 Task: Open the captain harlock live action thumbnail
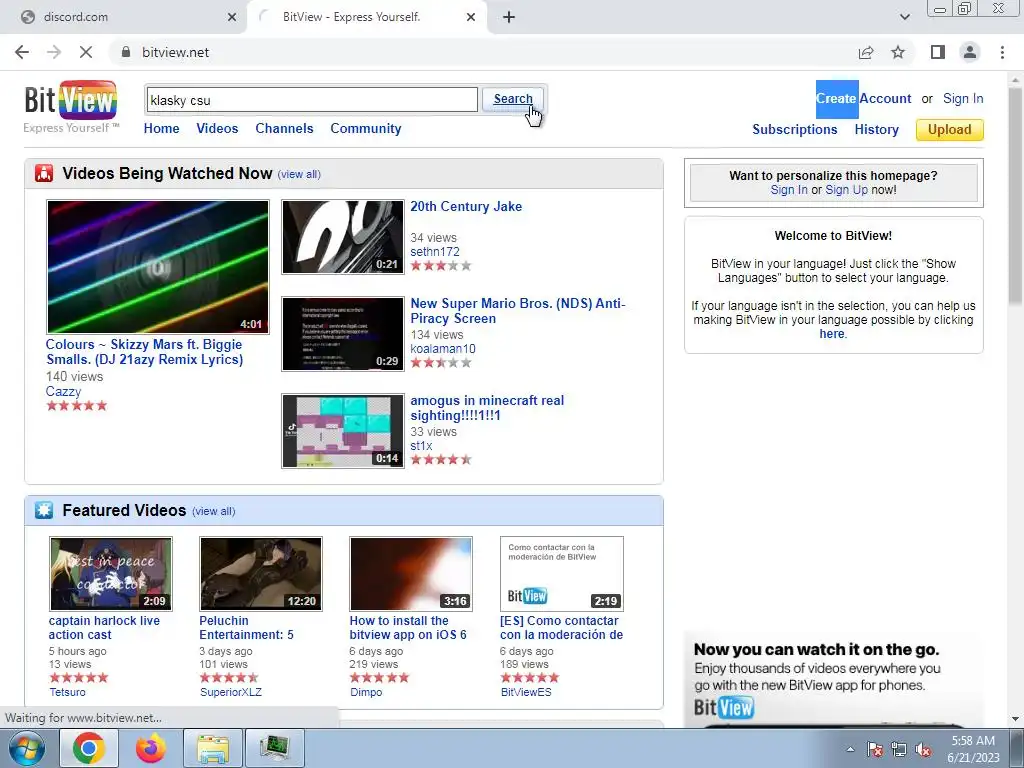pos(110,573)
